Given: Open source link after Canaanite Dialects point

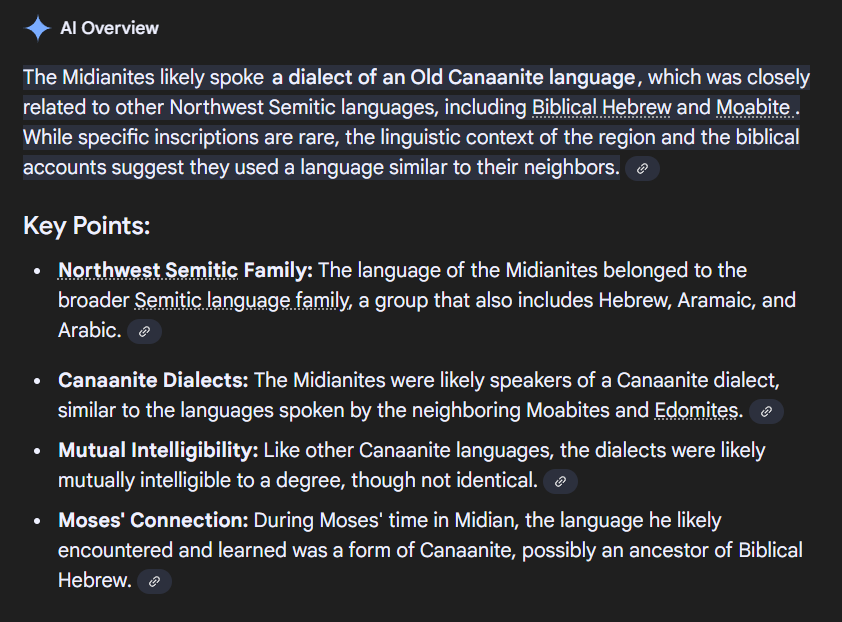Looking at the screenshot, I should coord(766,411).
